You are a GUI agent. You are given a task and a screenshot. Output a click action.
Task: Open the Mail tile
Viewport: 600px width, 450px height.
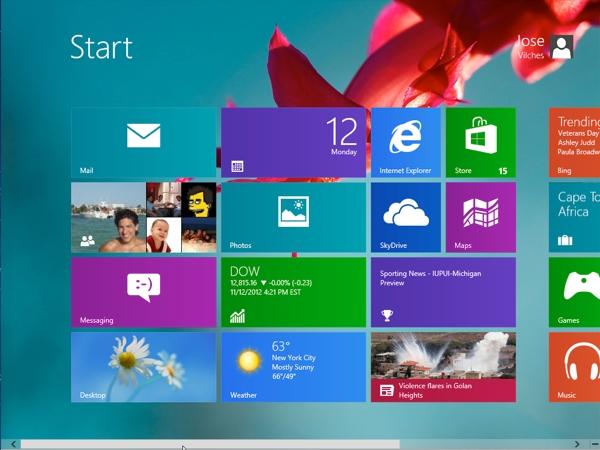click(x=143, y=142)
